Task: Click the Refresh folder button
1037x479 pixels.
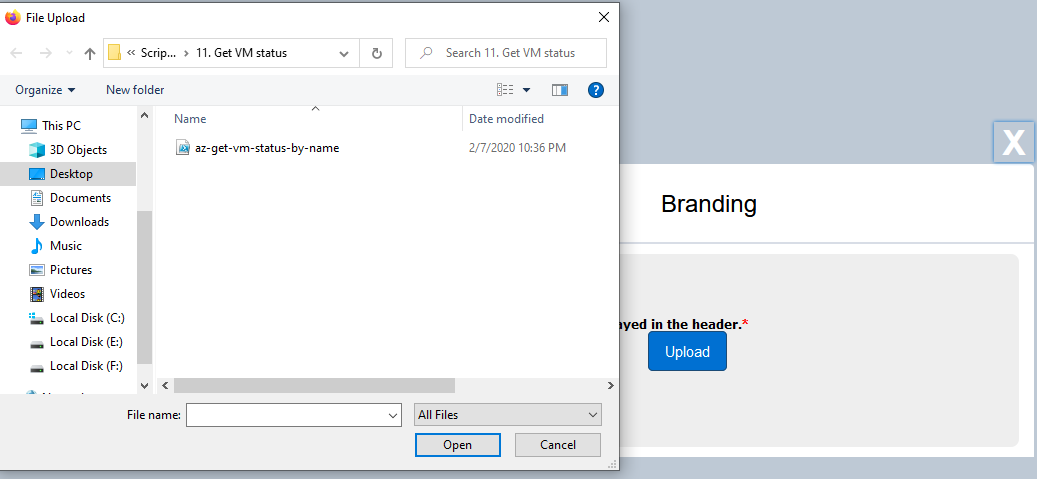Action: [x=376, y=53]
